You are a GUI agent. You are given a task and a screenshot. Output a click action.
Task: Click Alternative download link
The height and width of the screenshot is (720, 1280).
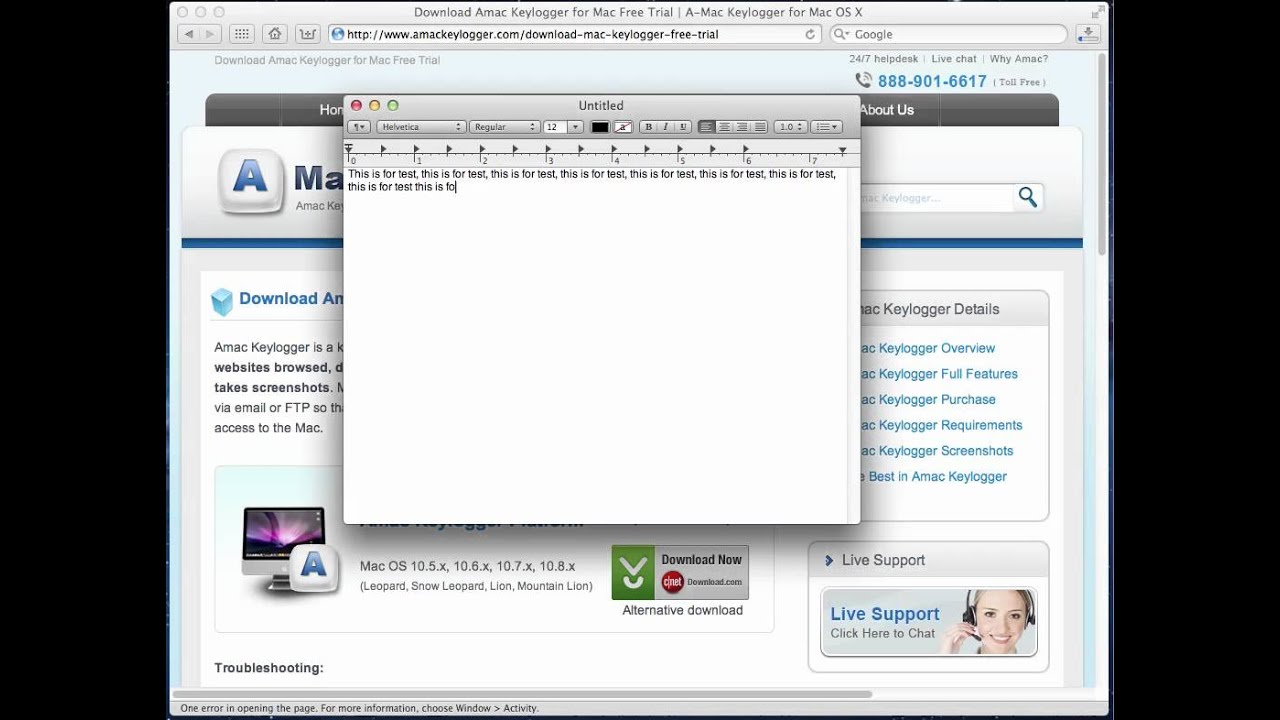click(683, 610)
